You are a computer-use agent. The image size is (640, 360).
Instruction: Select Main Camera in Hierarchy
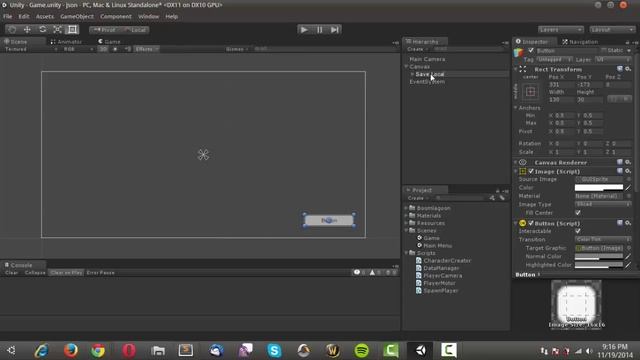coord(427,59)
